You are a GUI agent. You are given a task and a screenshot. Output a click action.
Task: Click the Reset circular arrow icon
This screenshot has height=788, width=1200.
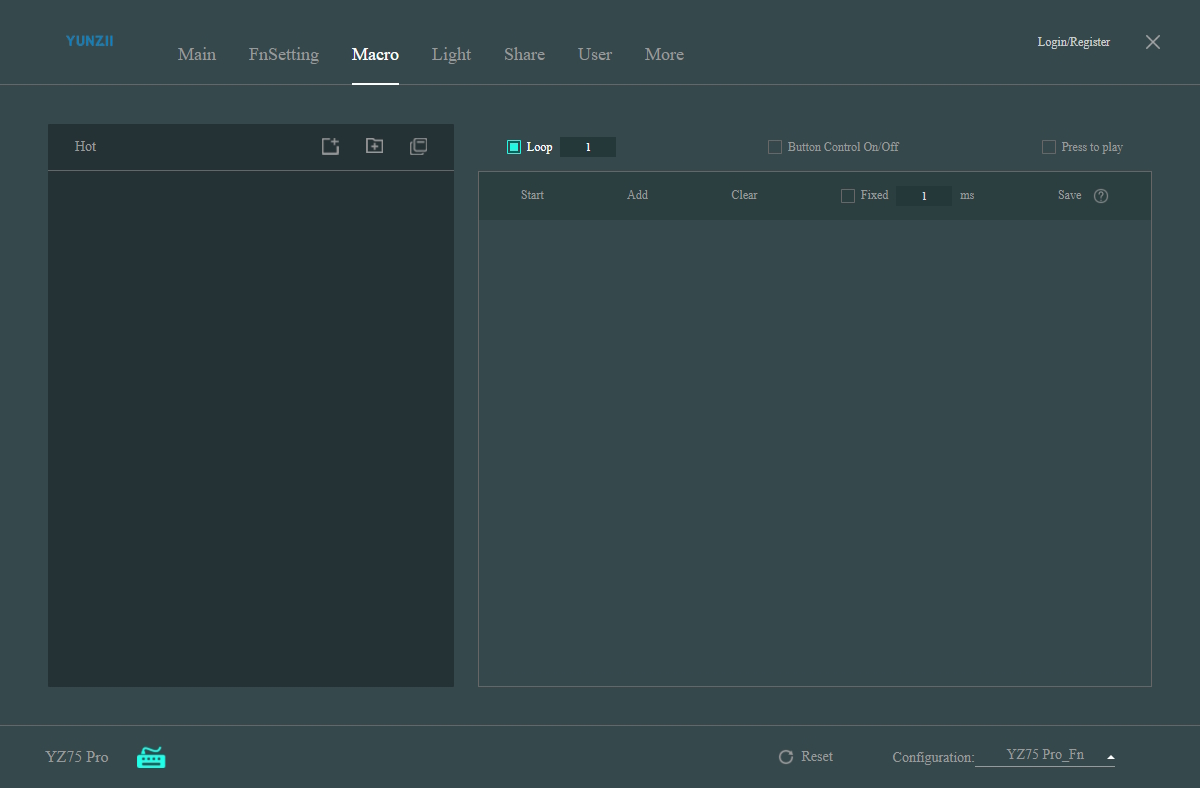(786, 757)
